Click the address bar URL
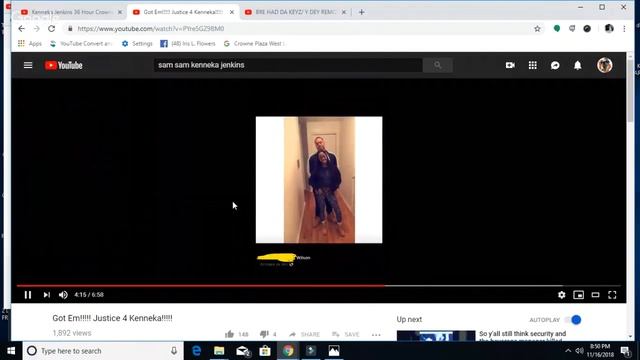The image size is (640, 360). 151,29
